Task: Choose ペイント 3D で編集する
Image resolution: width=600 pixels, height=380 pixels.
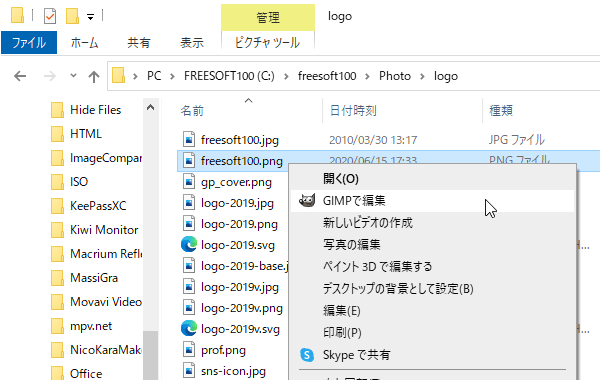Action: tap(432, 267)
